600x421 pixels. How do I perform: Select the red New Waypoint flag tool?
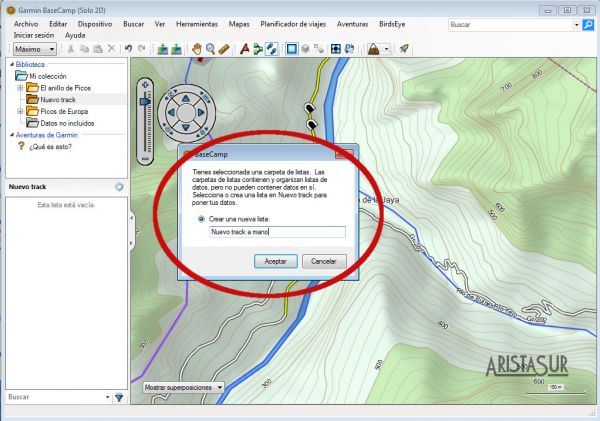pos(245,49)
